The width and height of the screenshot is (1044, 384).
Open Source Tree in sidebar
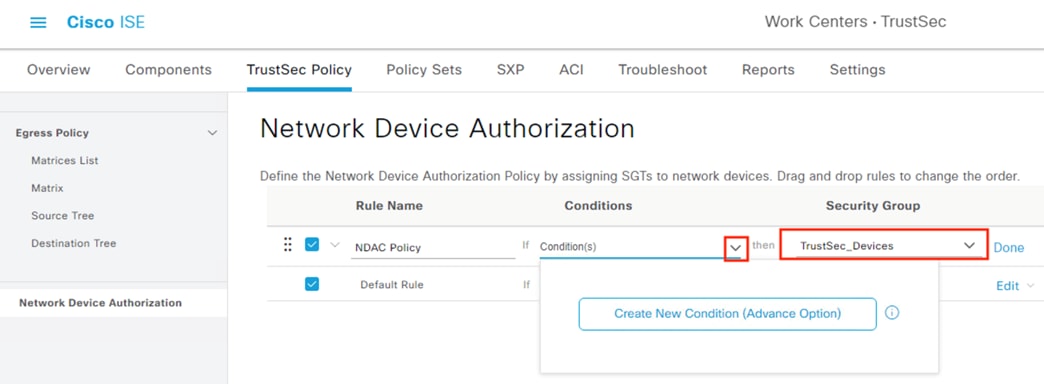[x=63, y=216]
